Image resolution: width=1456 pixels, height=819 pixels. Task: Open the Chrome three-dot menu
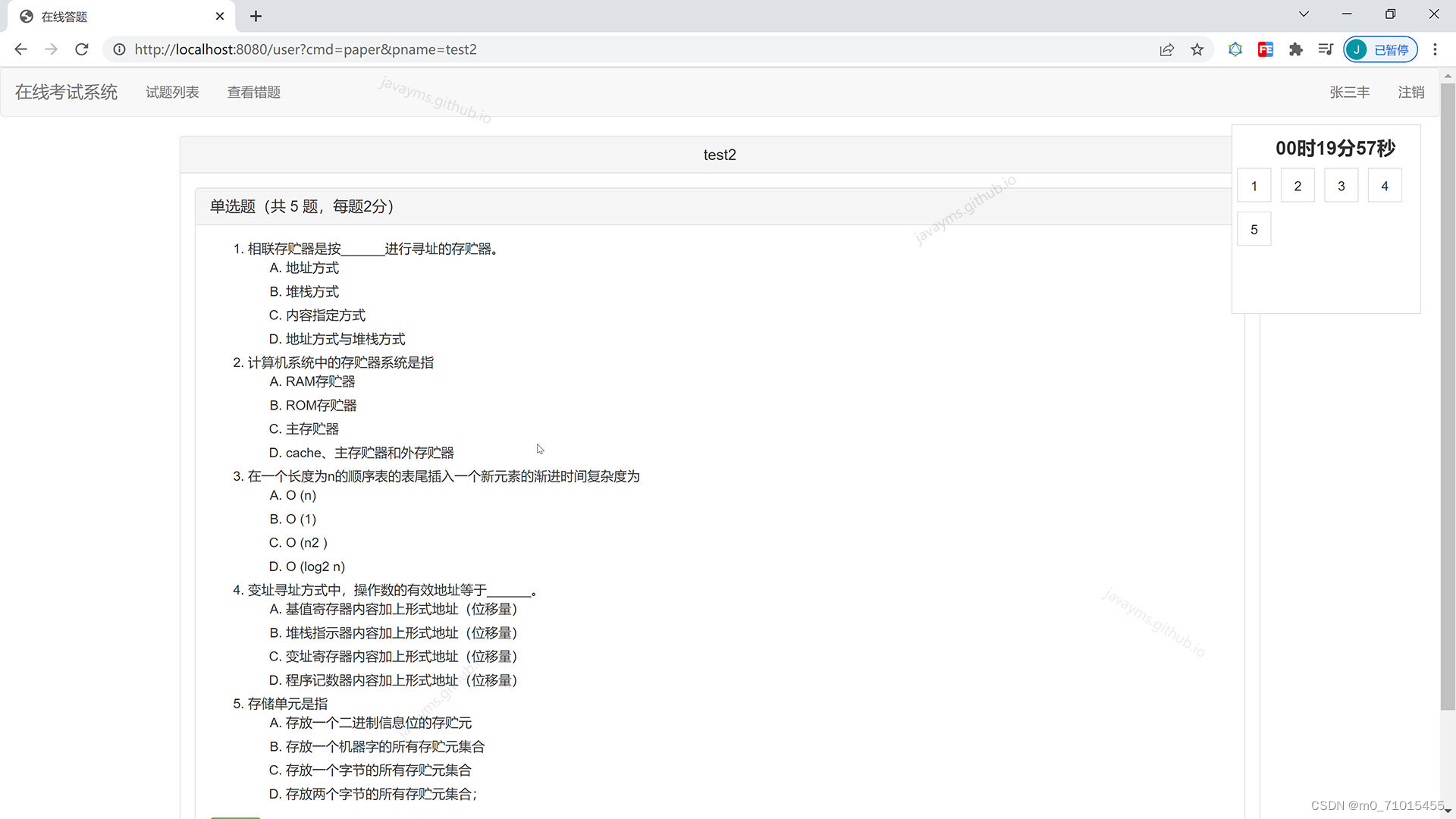(x=1435, y=49)
